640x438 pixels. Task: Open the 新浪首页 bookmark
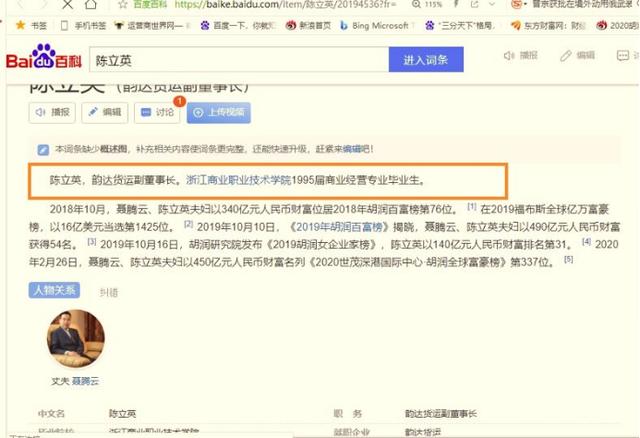(x=308, y=25)
